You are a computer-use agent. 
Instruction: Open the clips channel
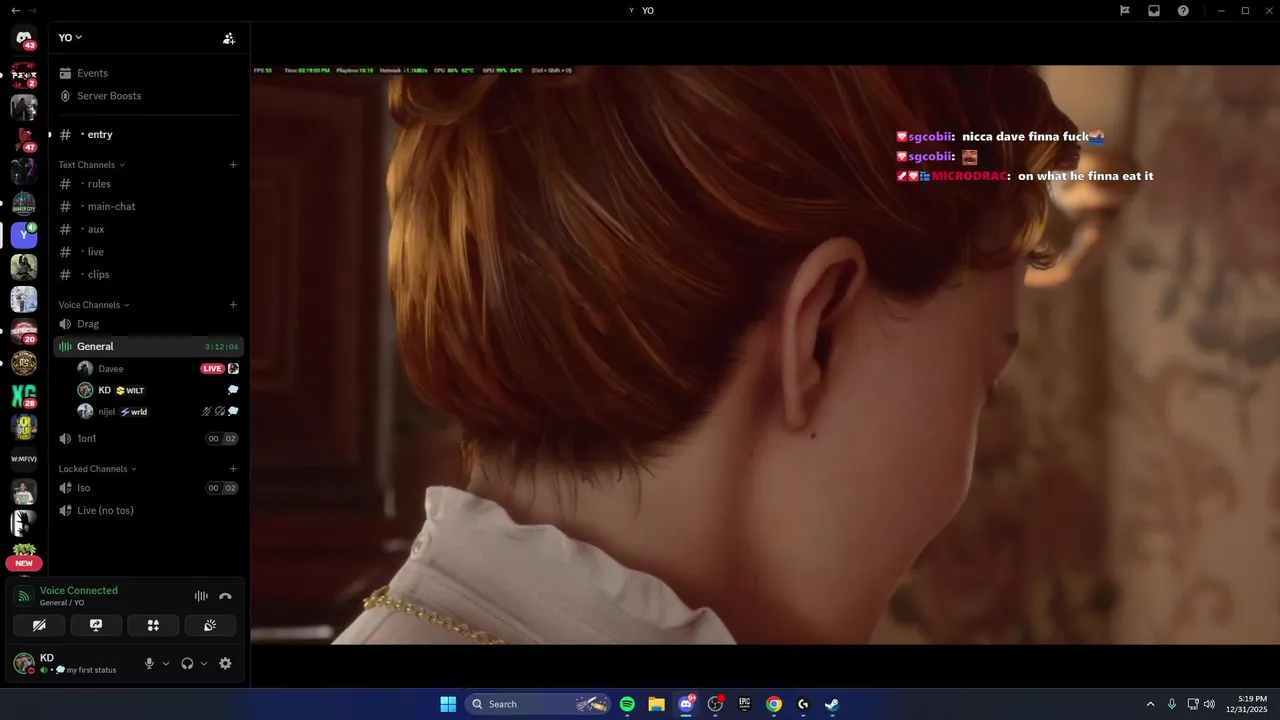(148, 274)
